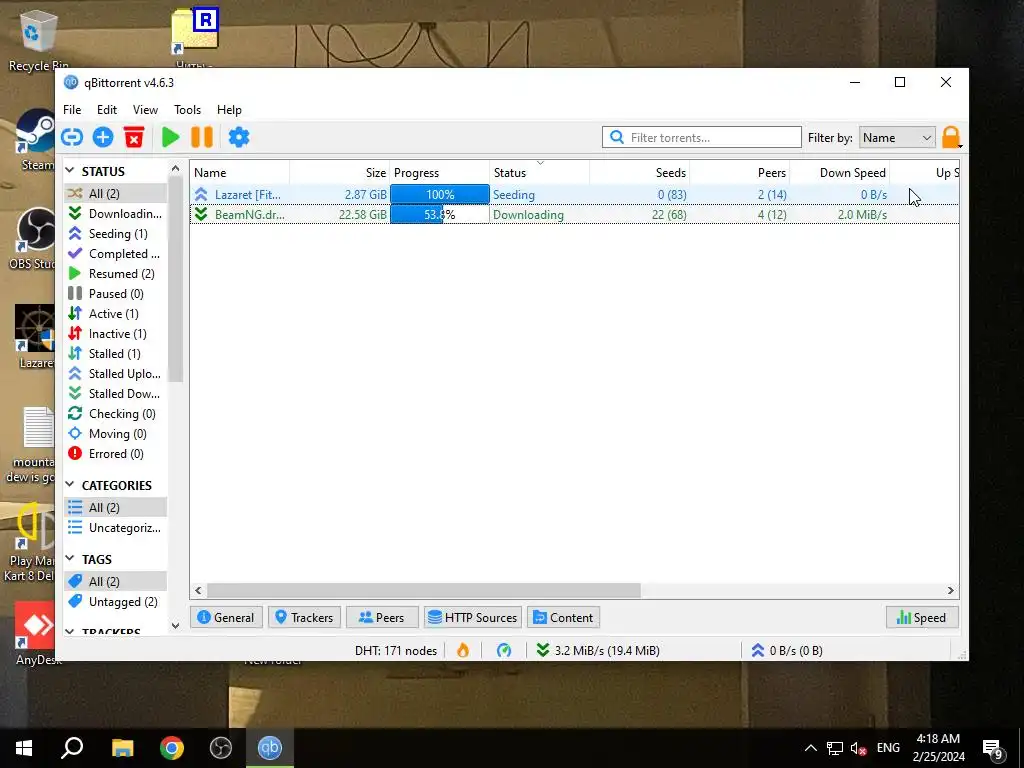Select the Stalled (1) filter
This screenshot has height=768, width=1024.
tap(115, 354)
